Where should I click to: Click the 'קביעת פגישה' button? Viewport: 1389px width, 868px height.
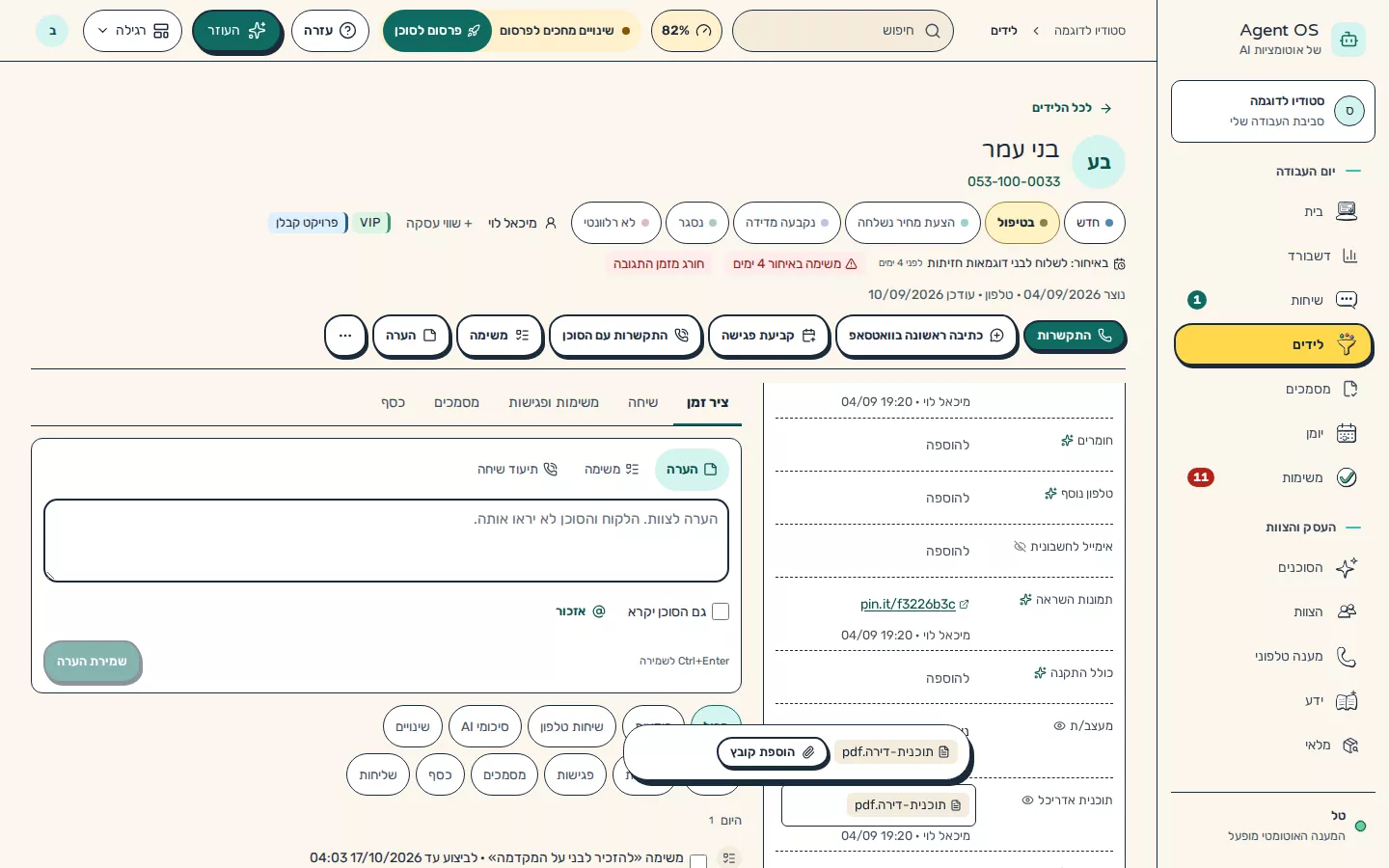click(768, 336)
